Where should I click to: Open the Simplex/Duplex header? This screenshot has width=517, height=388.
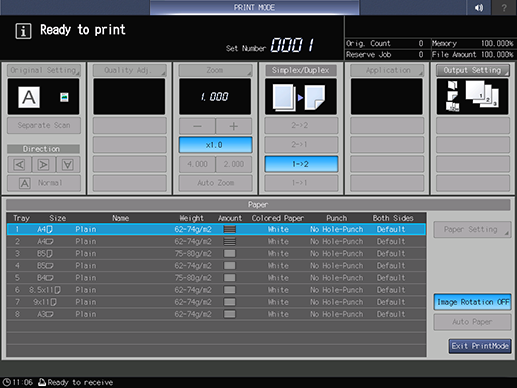(x=301, y=70)
